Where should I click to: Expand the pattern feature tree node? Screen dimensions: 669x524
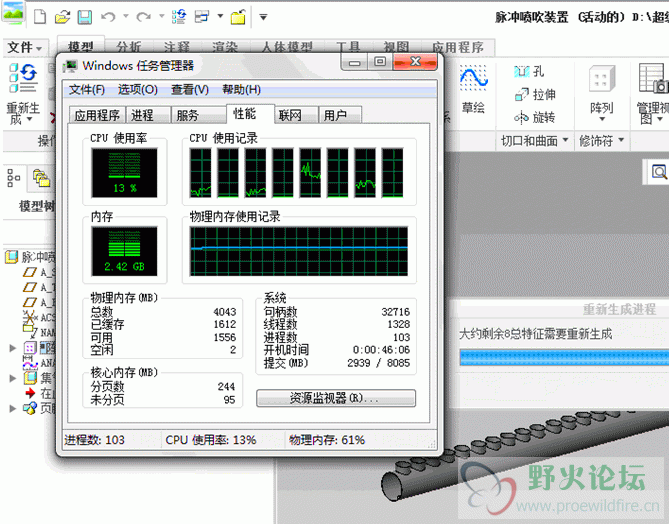[12, 348]
